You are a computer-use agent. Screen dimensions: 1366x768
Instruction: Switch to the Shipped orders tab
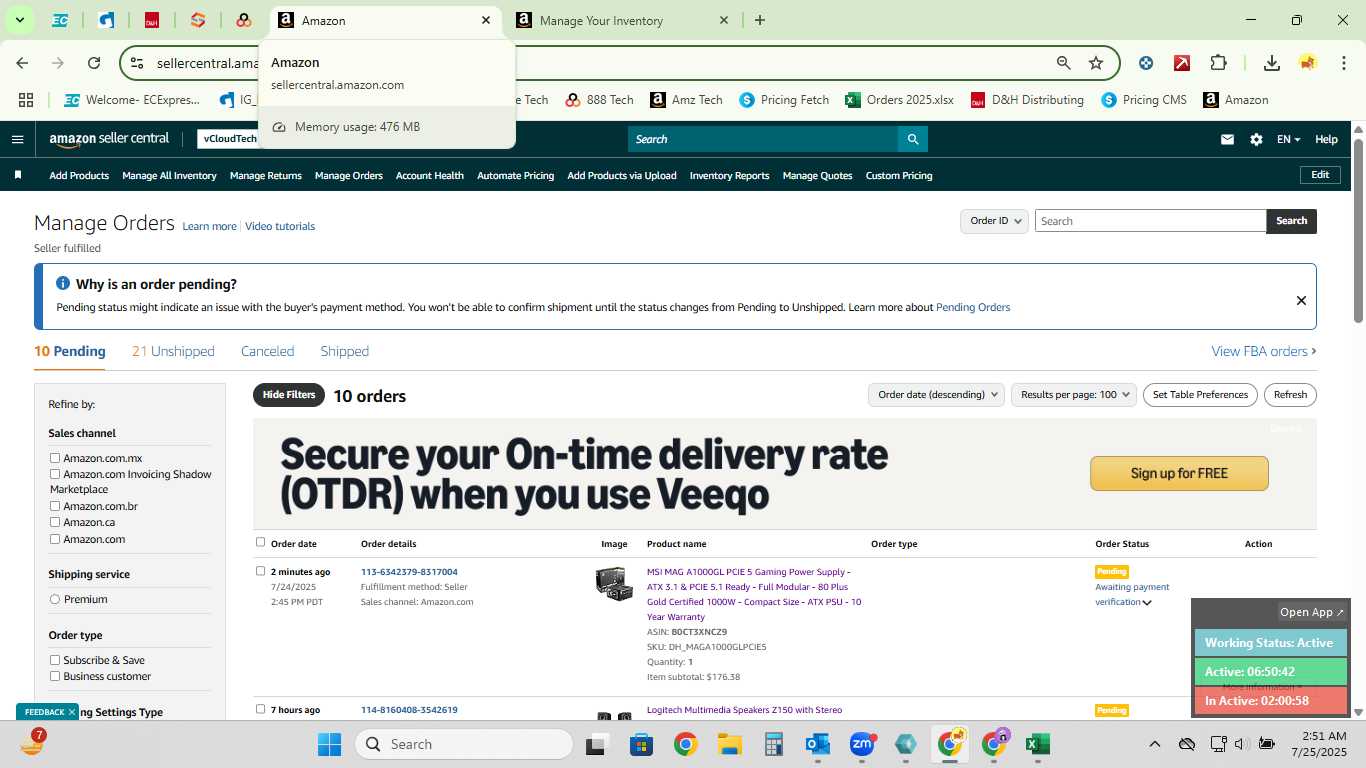click(x=345, y=351)
